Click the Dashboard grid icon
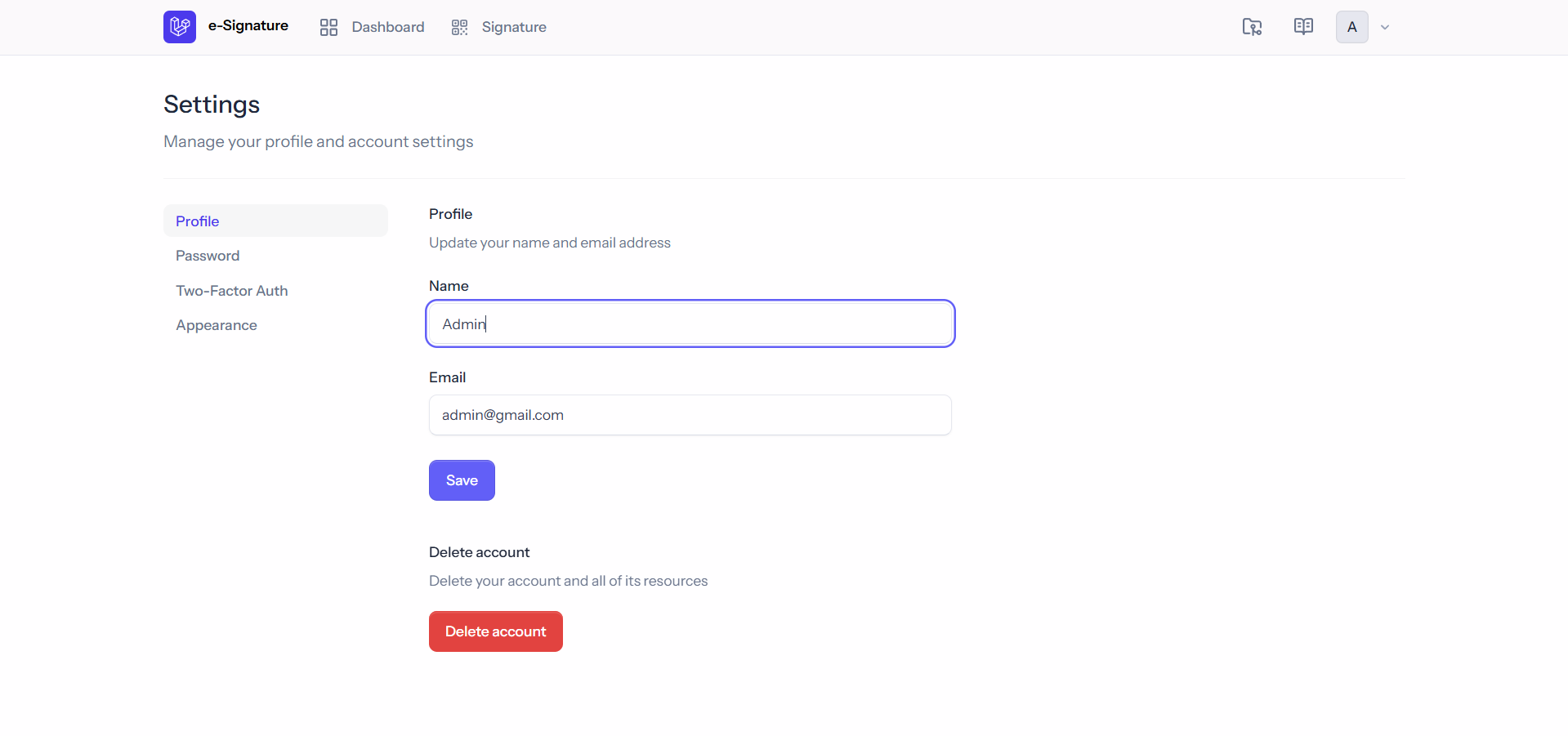1568x736 pixels. click(x=328, y=28)
